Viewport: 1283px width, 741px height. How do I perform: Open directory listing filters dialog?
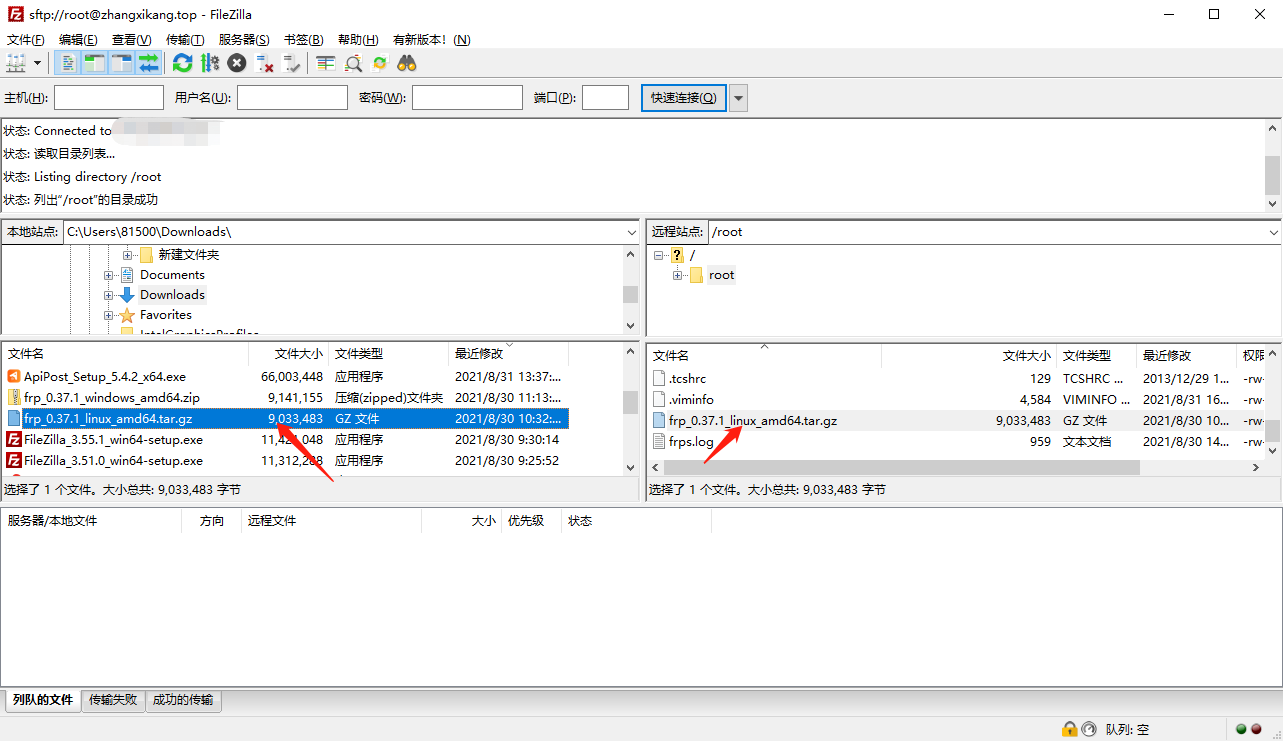326,63
